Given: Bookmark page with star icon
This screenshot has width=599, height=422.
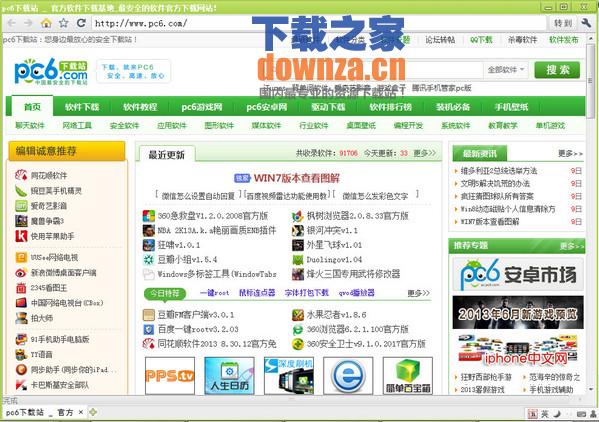Looking at the screenshot, I should pyautogui.click(x=63, y=23).
